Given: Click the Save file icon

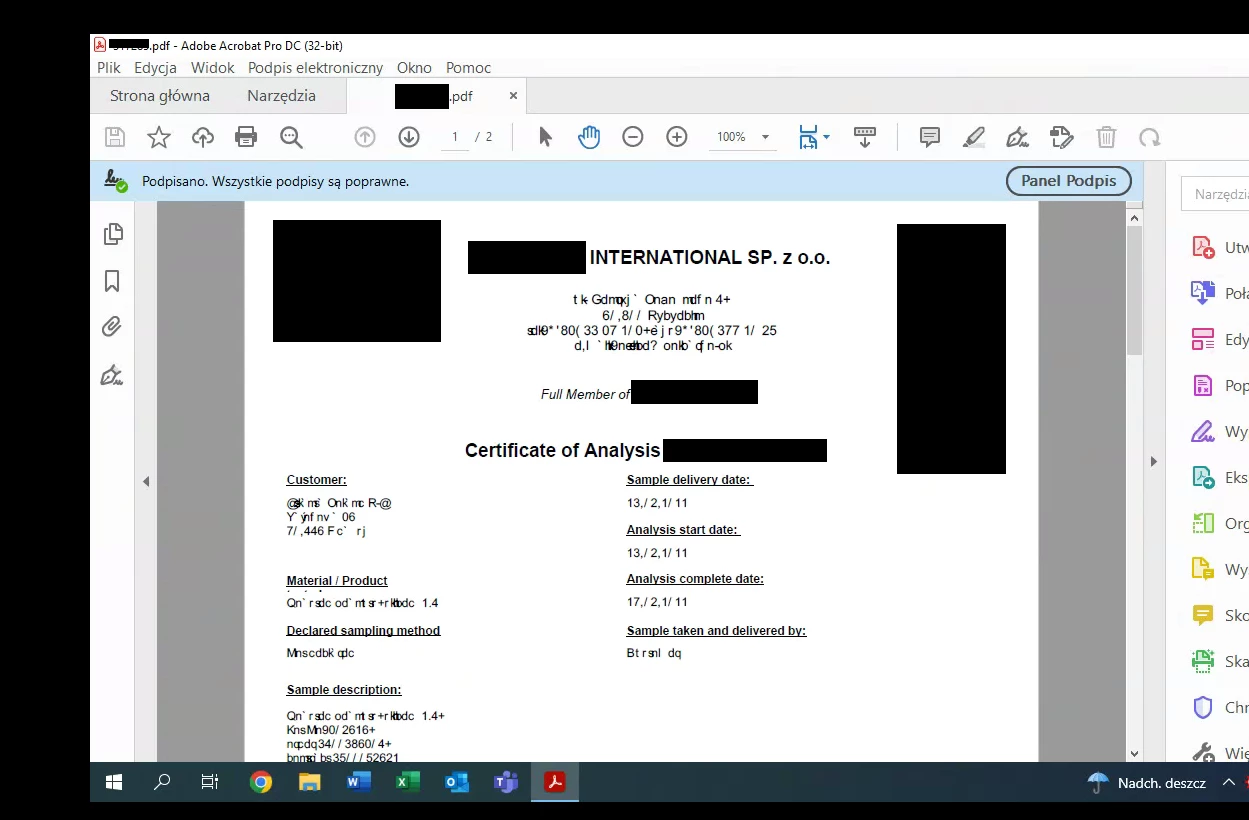Looking at the screenshot, I should pos(115,137).
